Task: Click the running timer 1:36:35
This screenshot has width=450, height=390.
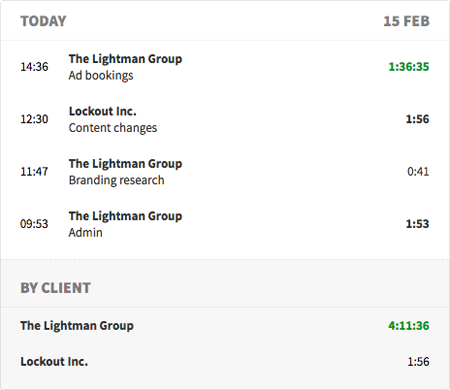Action: click(x=409, y=67)
